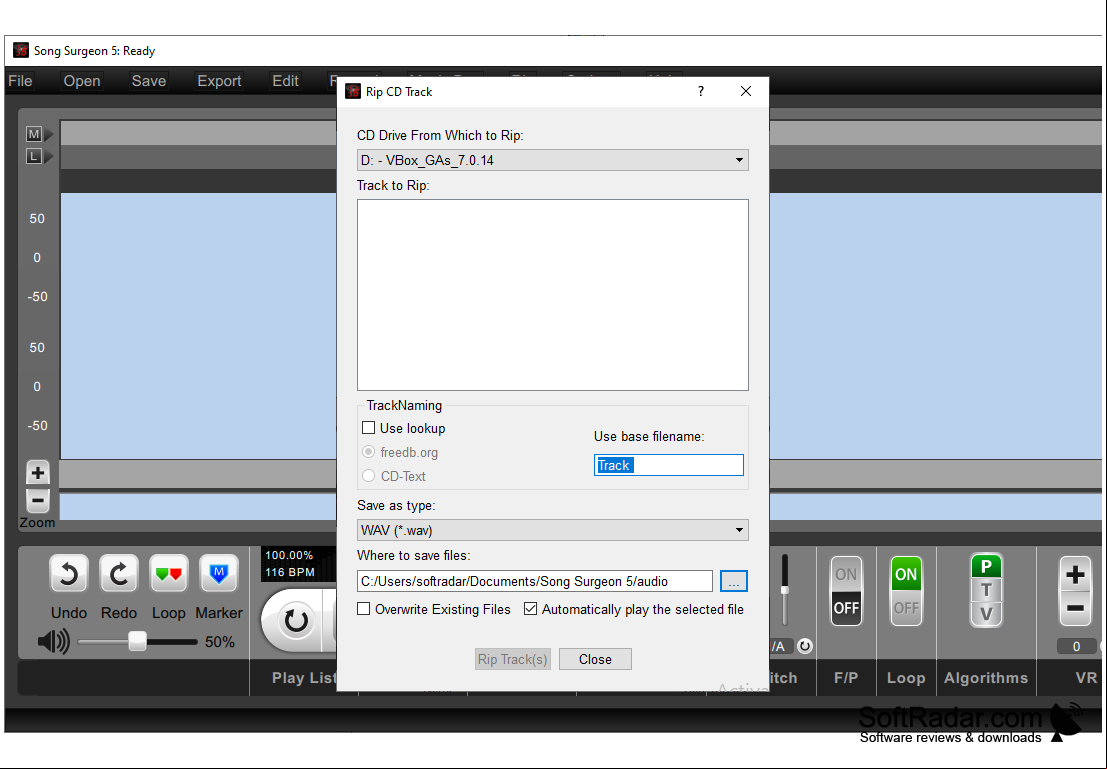Click the volume slider handle
The image size is (1107, 769).
click(137, 641)
